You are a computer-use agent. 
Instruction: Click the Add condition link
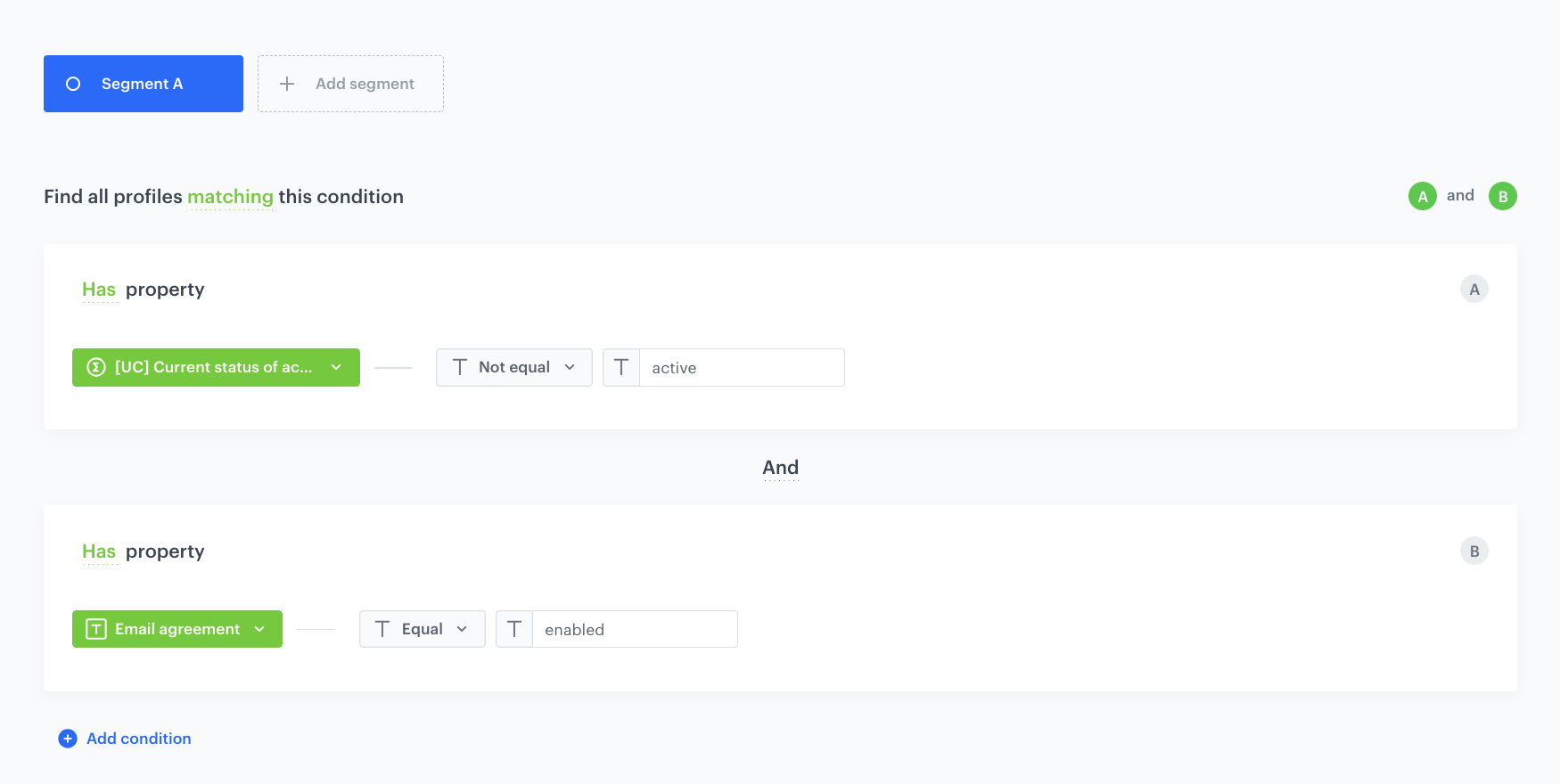[139, 739]
